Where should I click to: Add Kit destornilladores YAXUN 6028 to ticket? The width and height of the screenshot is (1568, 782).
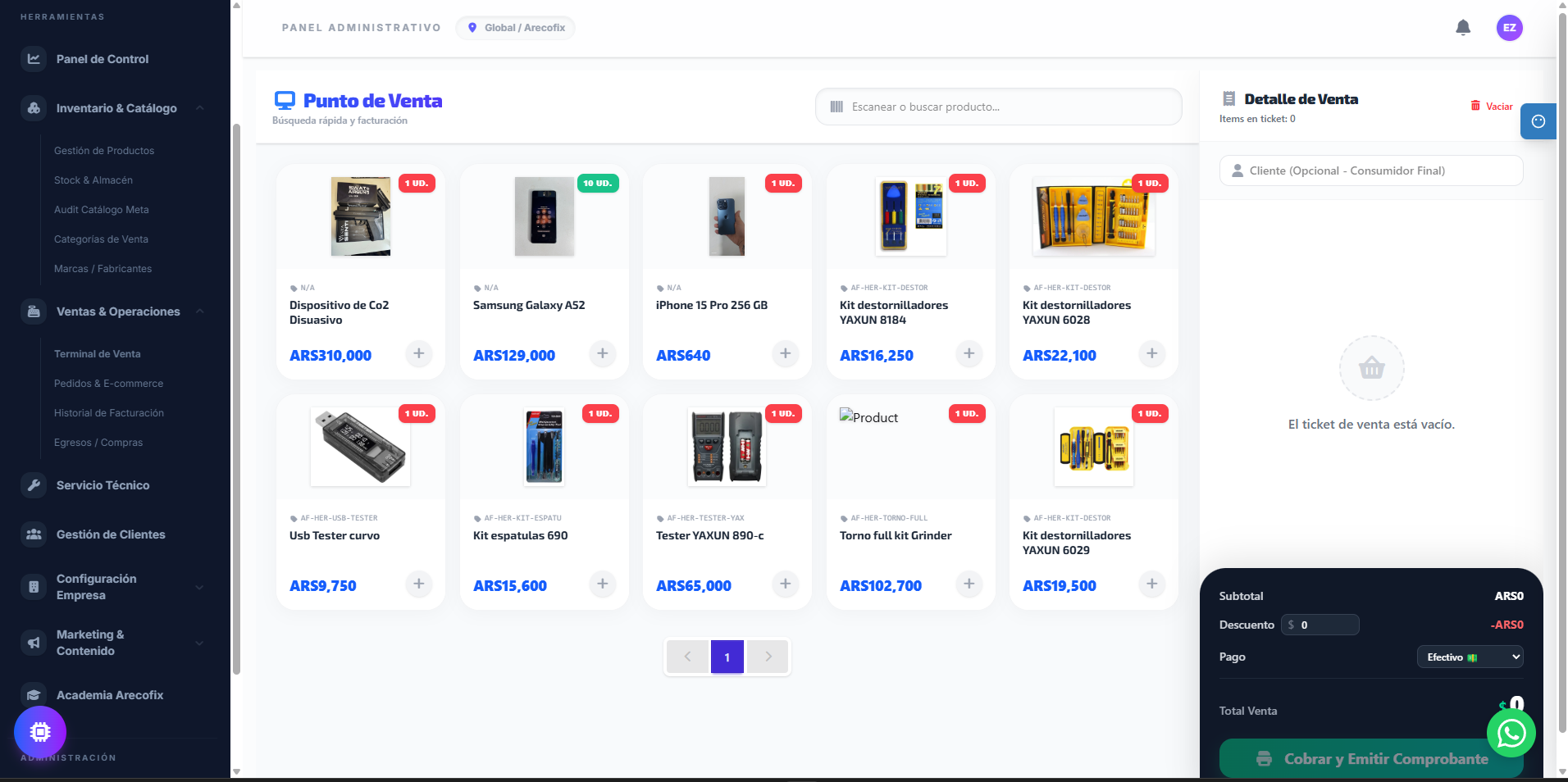point(1152,353)
